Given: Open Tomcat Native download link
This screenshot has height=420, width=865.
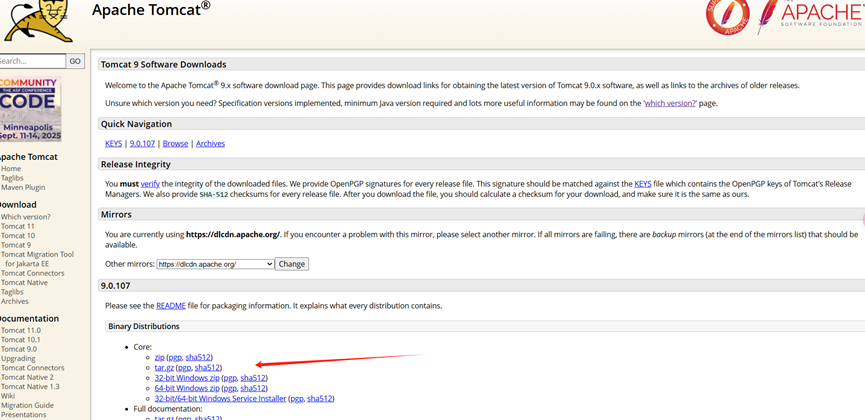Looking at the screenshot, I should 24,283.
